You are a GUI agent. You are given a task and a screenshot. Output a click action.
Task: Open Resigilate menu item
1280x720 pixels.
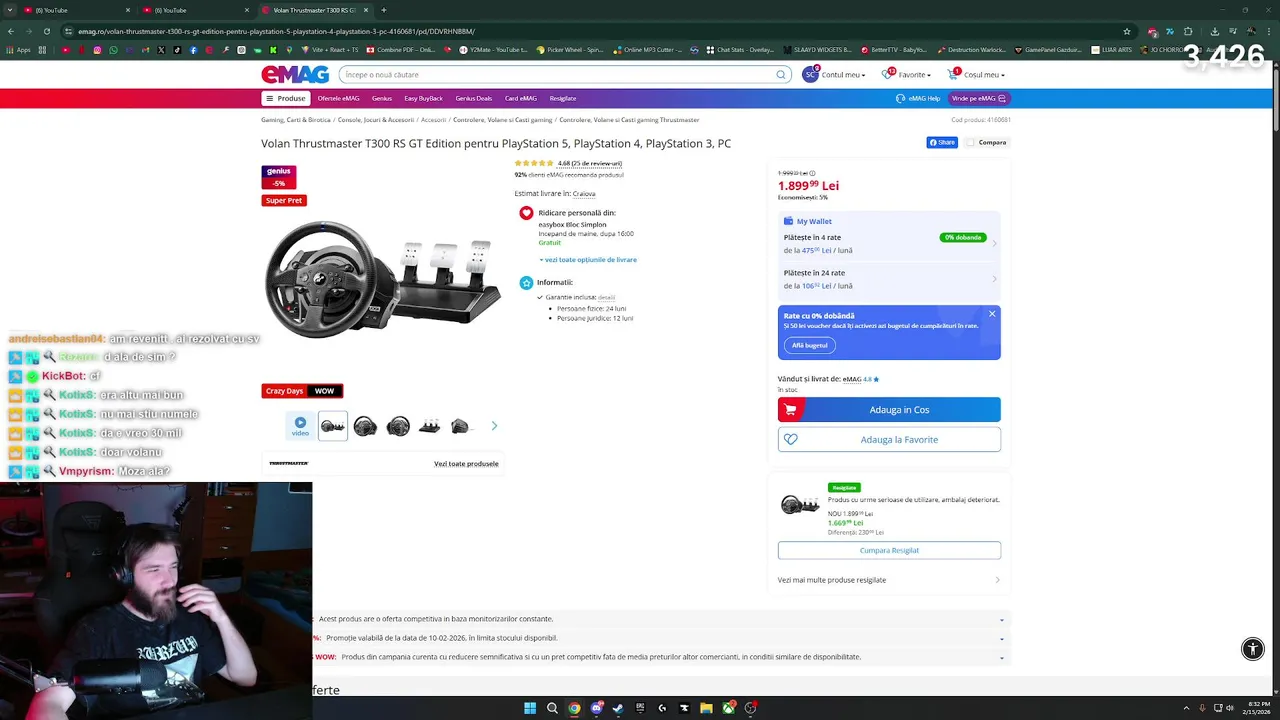point(562,98)
